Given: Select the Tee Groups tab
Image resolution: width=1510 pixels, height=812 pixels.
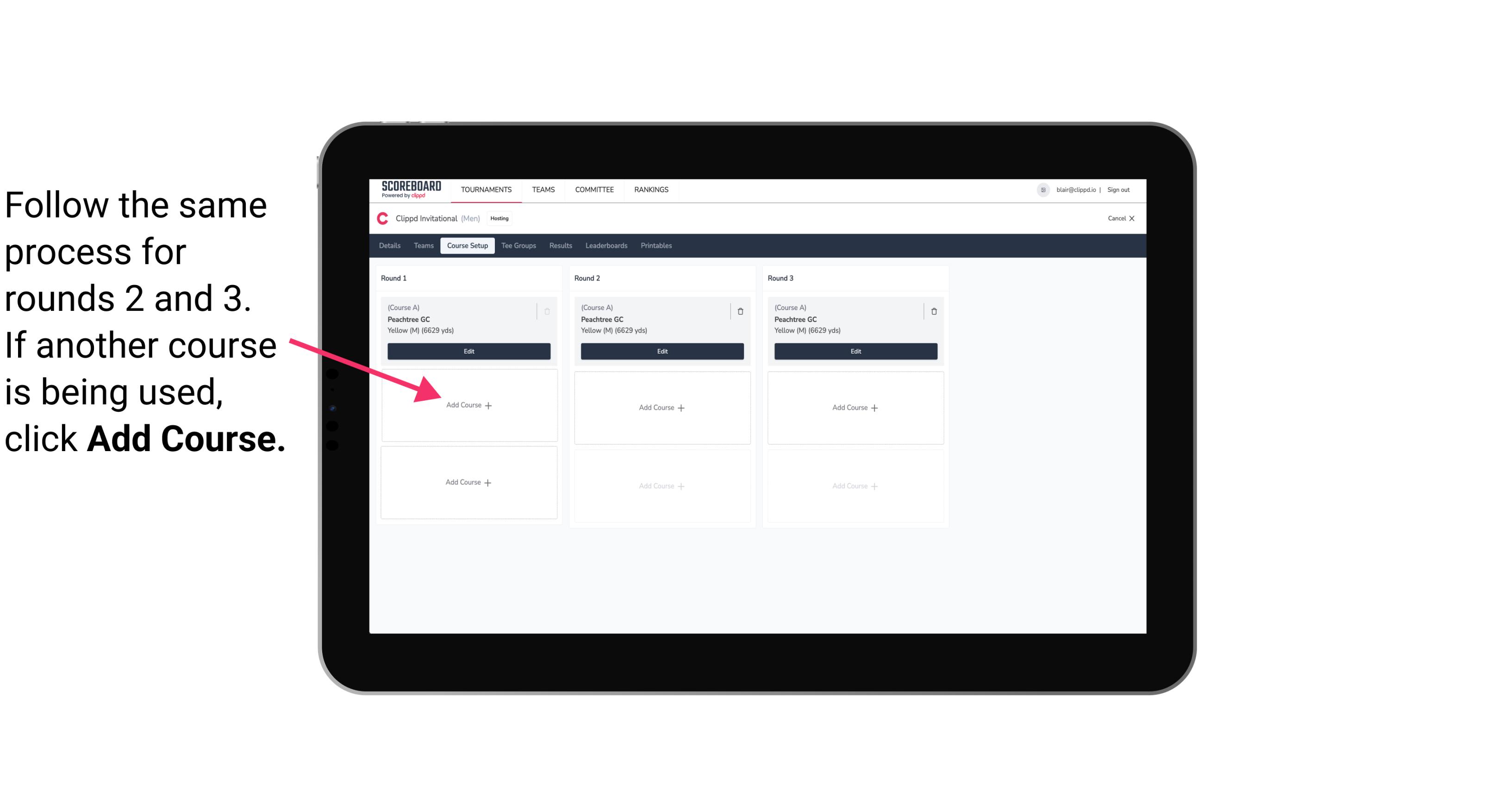Looking at the screenshot, I should [519, 246].
